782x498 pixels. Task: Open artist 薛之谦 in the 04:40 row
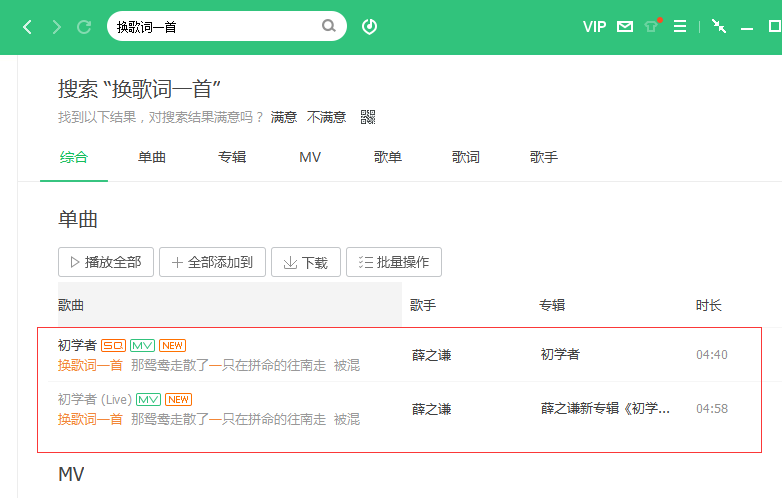[431, 355]
